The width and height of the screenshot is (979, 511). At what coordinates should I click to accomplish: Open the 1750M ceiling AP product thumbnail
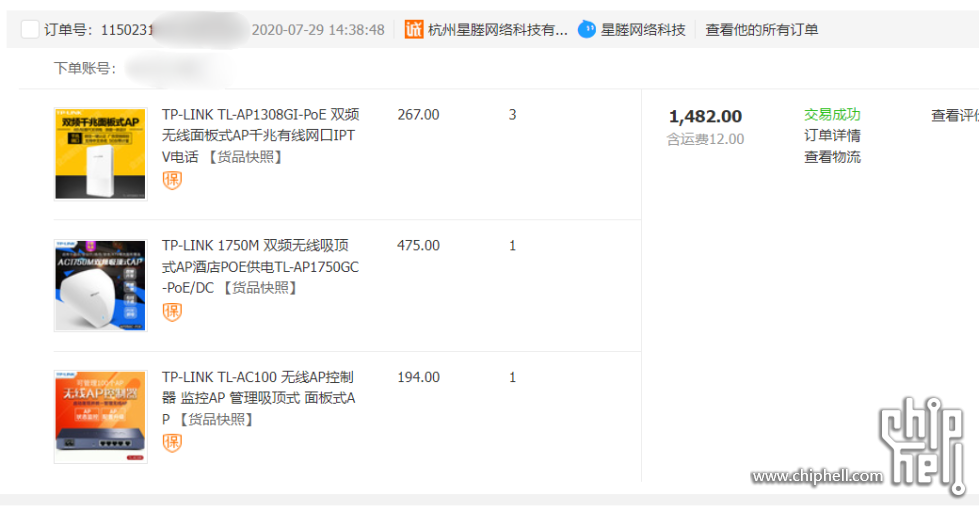pos(101,285)
